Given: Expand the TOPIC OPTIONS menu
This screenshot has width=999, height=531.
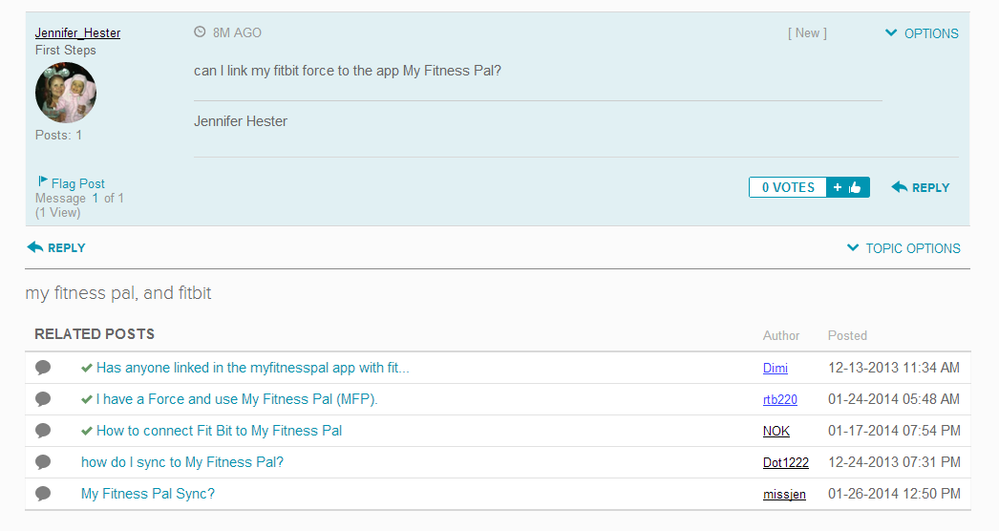Looking at the screenshot, I should (903, 249).
